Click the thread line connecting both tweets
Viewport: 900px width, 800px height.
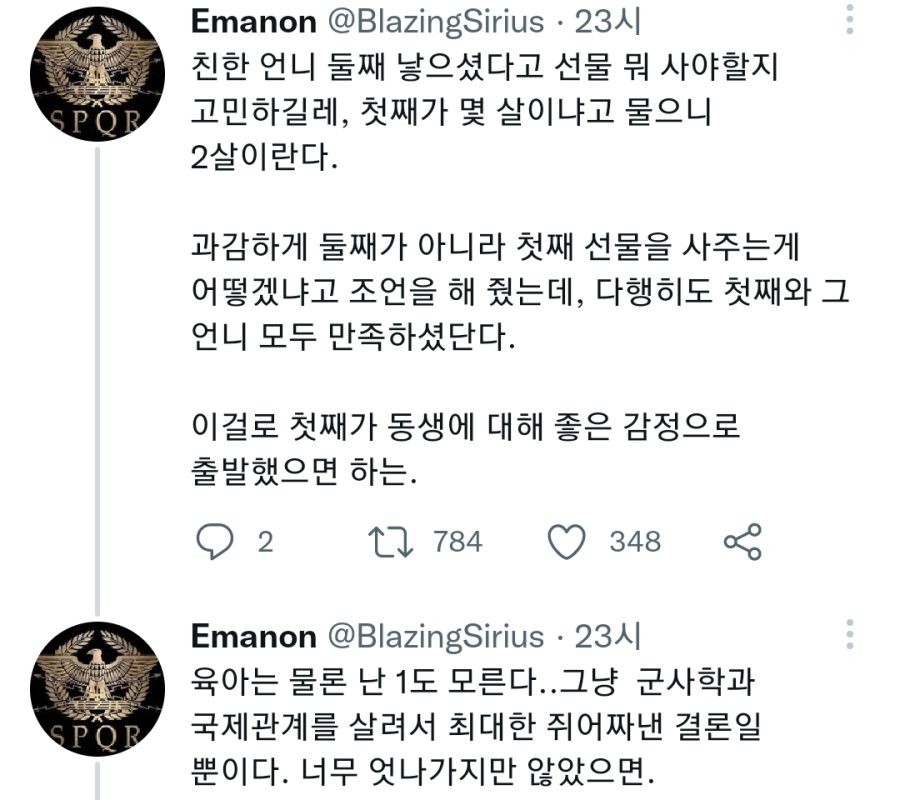point(97,380)
